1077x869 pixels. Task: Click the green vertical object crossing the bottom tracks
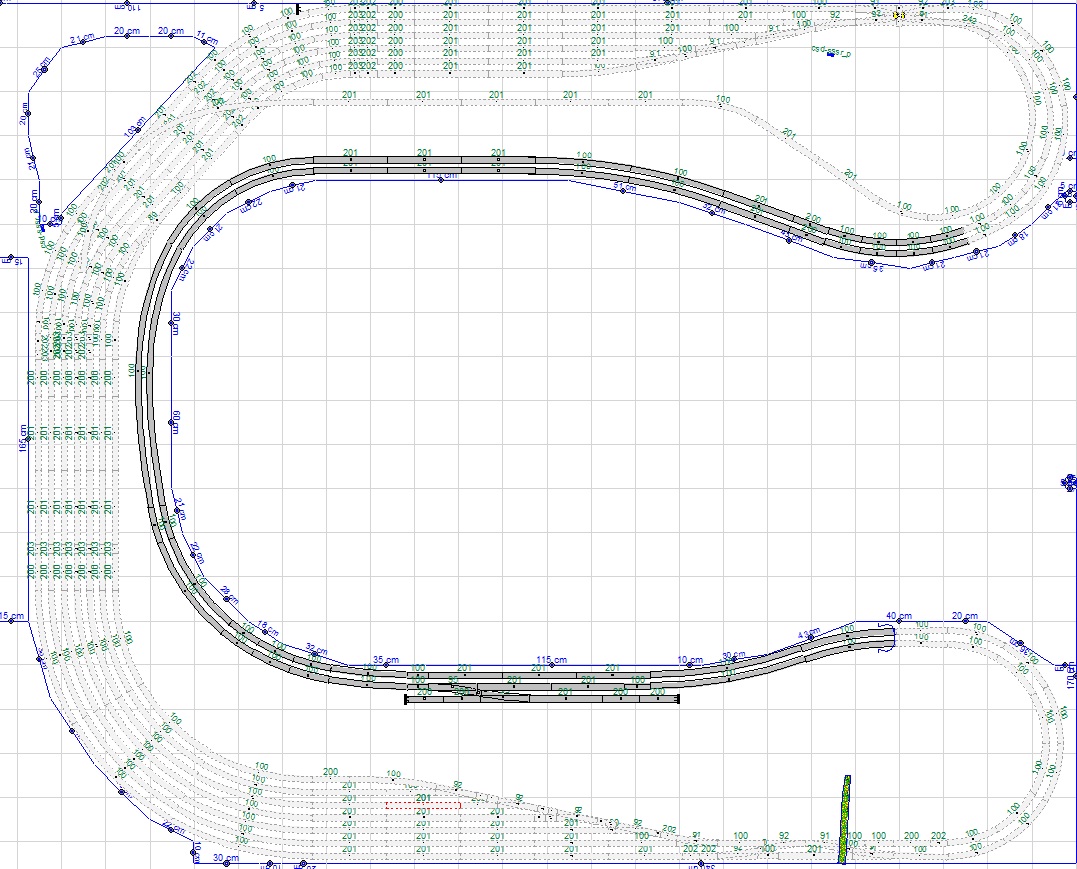pos(845,819)
